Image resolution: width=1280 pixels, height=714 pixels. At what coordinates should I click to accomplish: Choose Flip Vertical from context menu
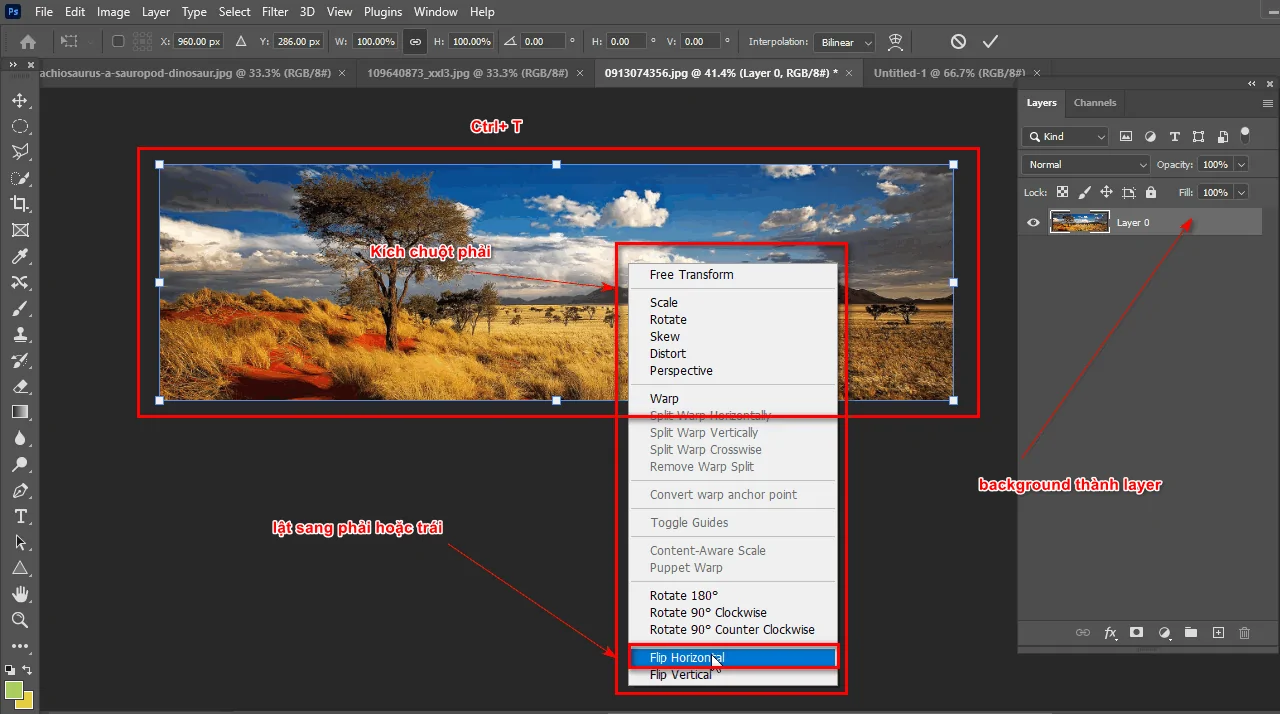[681, 674]
